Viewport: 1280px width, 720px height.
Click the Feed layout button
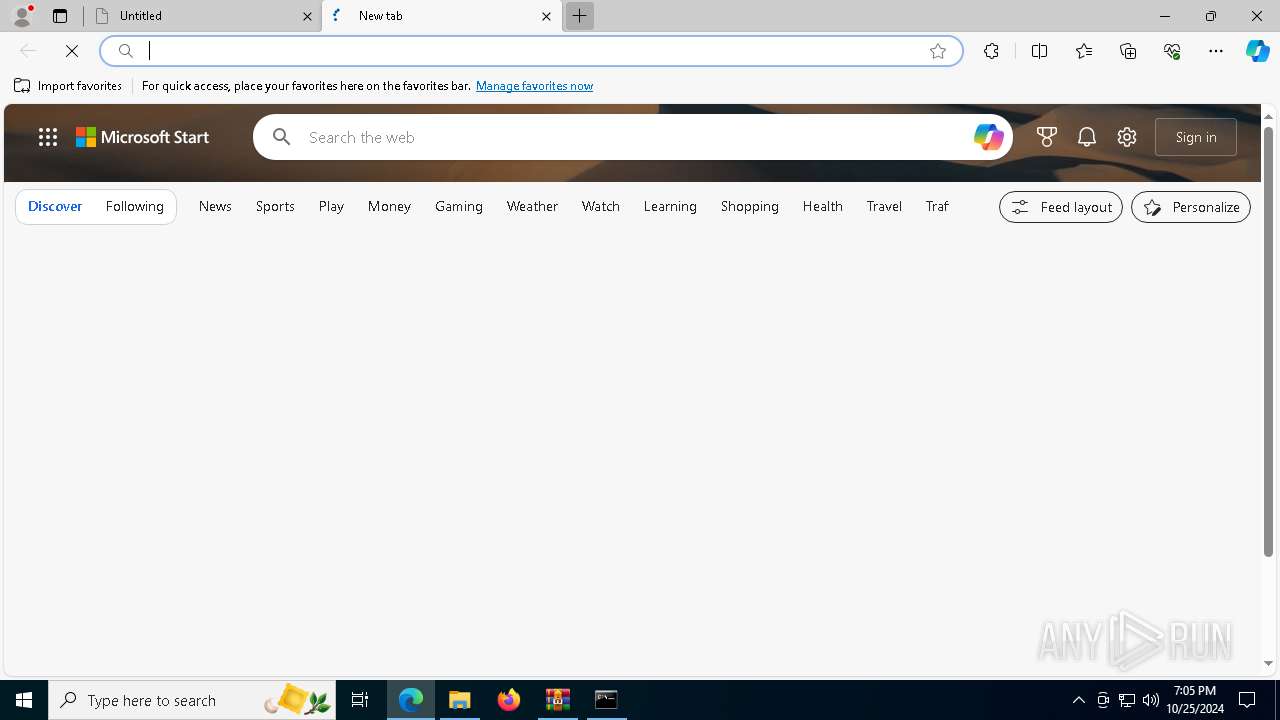click(x=1061, y=207)
